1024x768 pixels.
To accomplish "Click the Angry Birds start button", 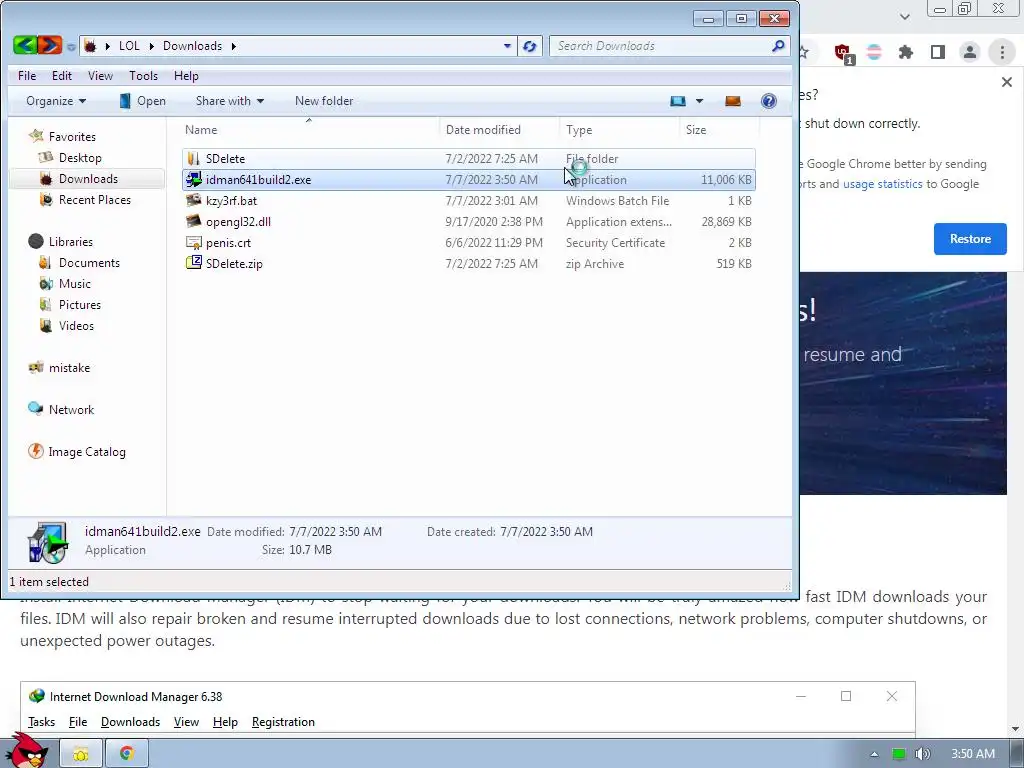I will pyautogui.click(x=27, y=750).
